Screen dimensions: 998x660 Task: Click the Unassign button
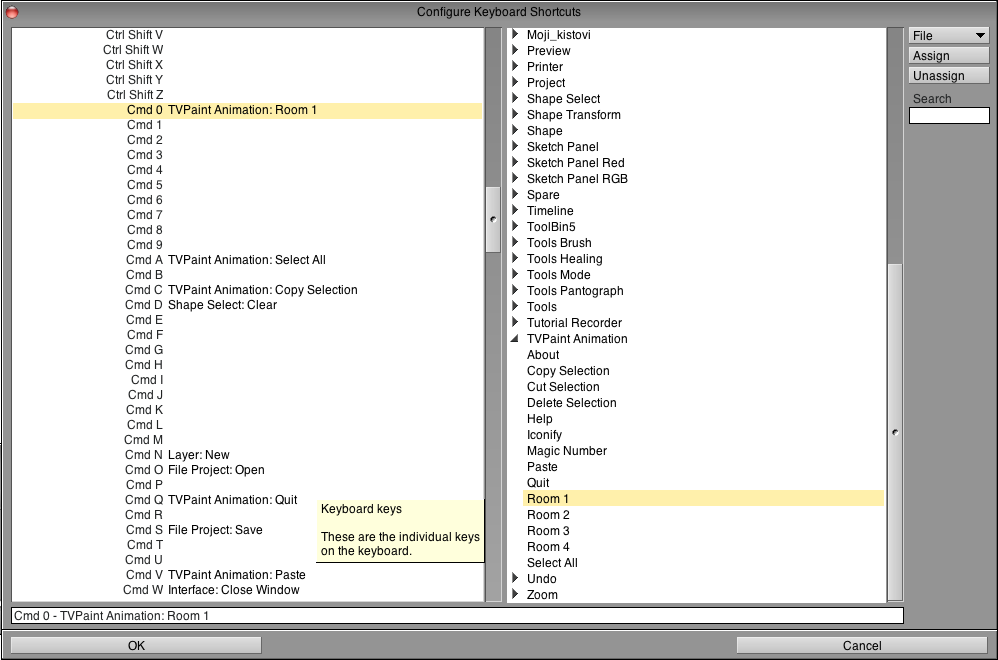(x=948, y=76)
